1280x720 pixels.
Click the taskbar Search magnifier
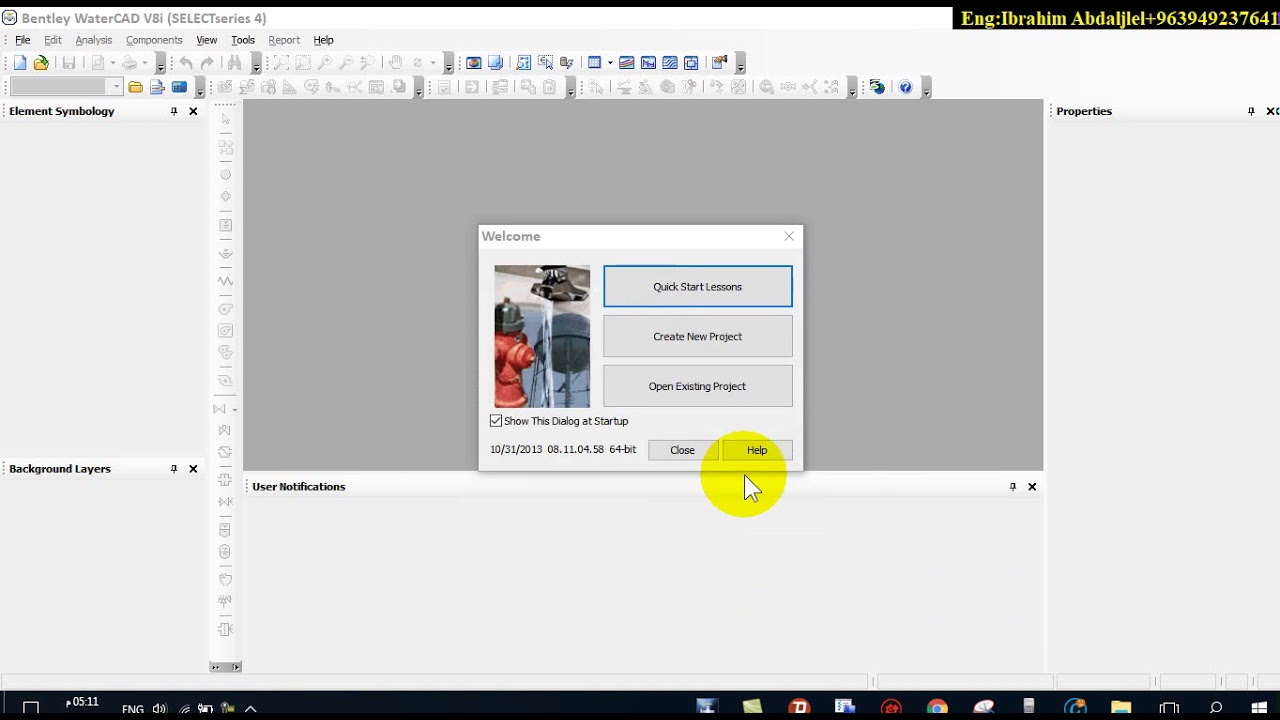point(1216,707)
